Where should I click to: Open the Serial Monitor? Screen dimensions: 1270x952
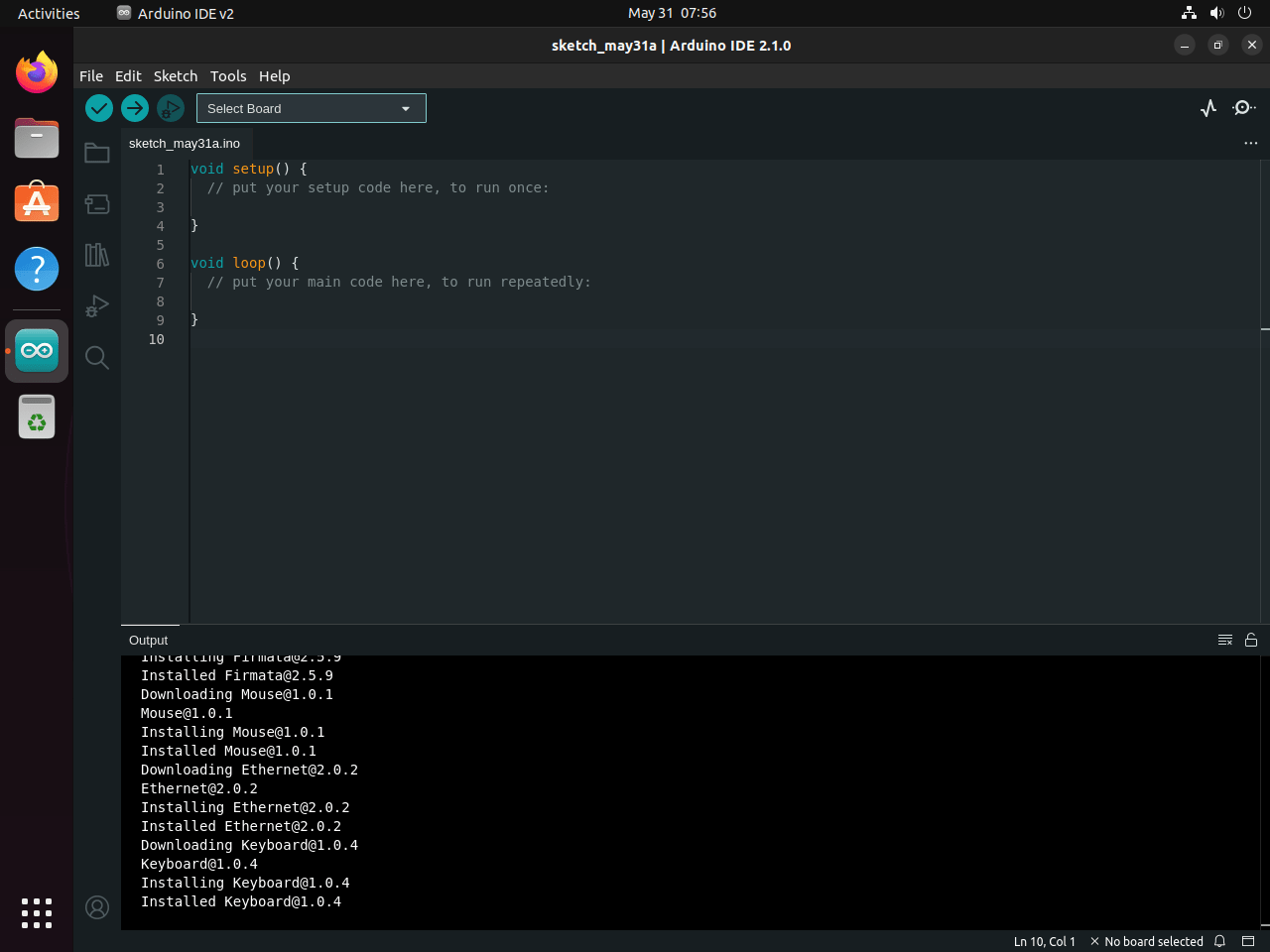[x=1243, y=108]
